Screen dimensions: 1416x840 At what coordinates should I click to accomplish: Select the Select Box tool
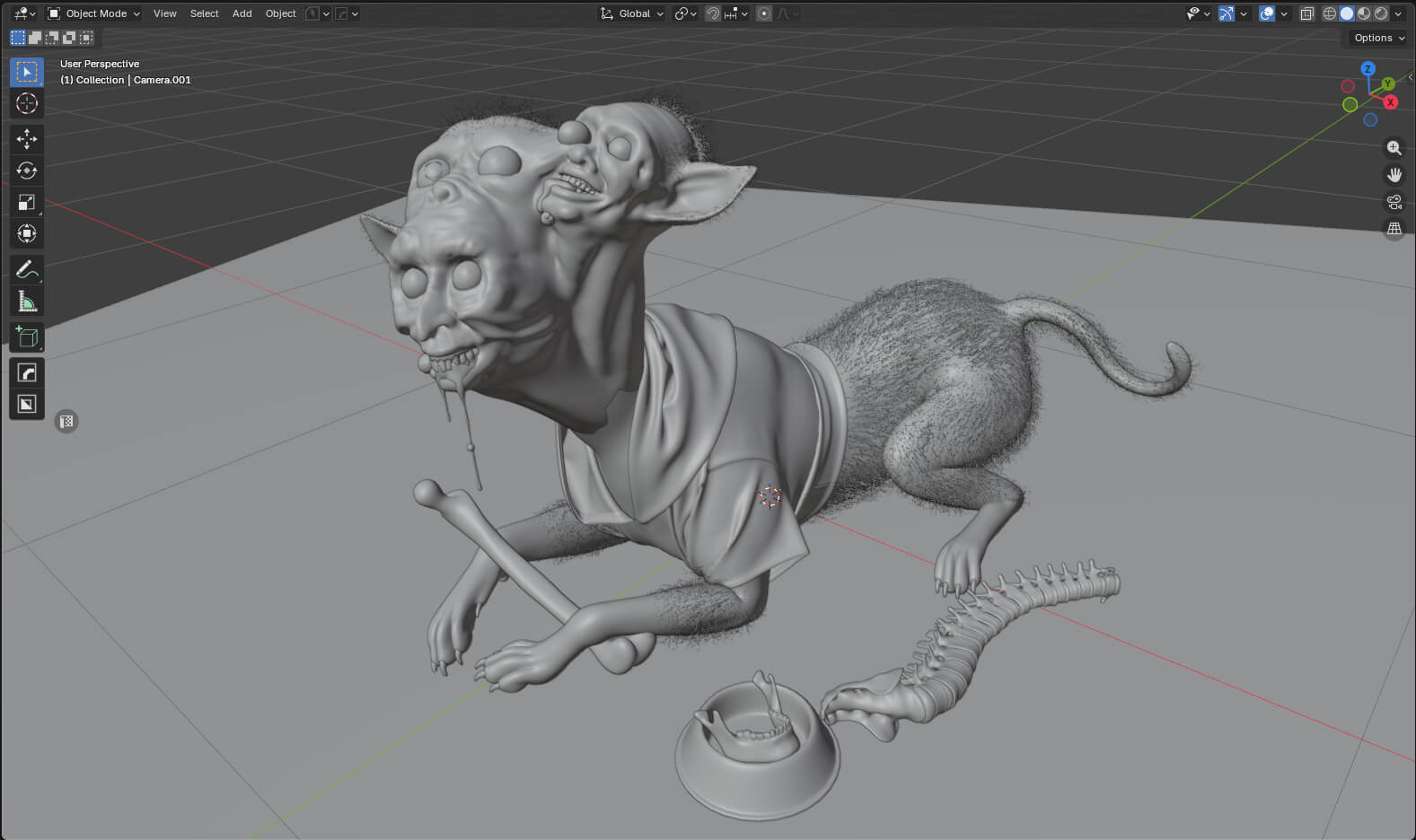click(27, 72)
